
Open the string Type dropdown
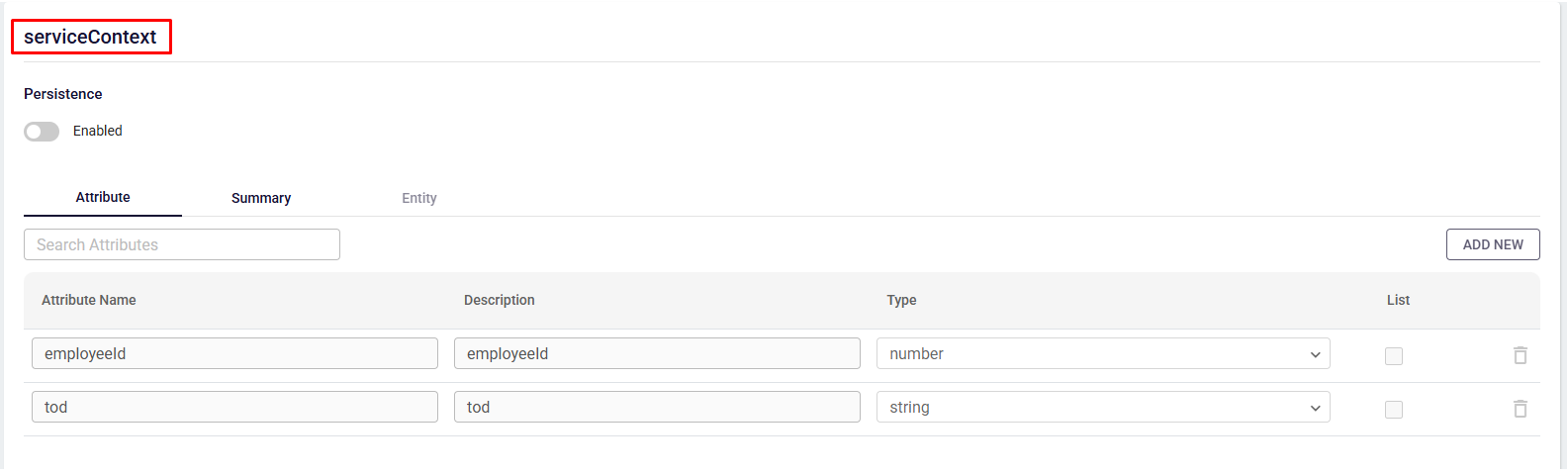[x=1103, y=408]
